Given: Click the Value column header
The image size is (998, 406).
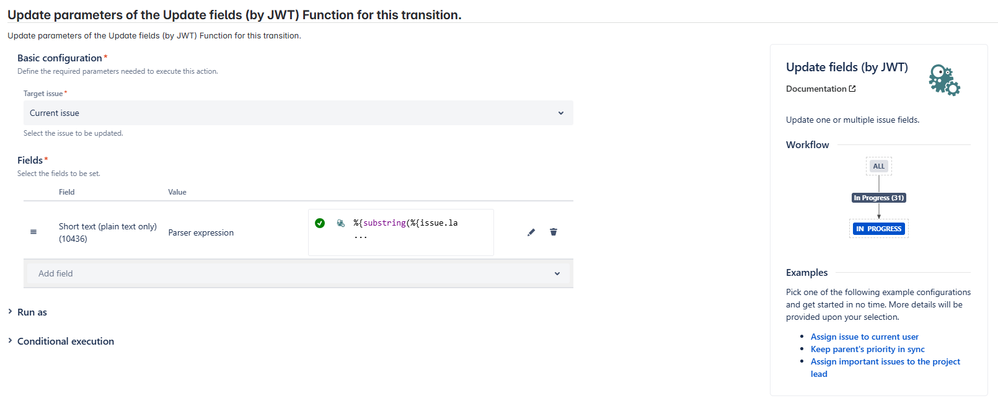Looking at the screenshot, I should pos(177,192).
